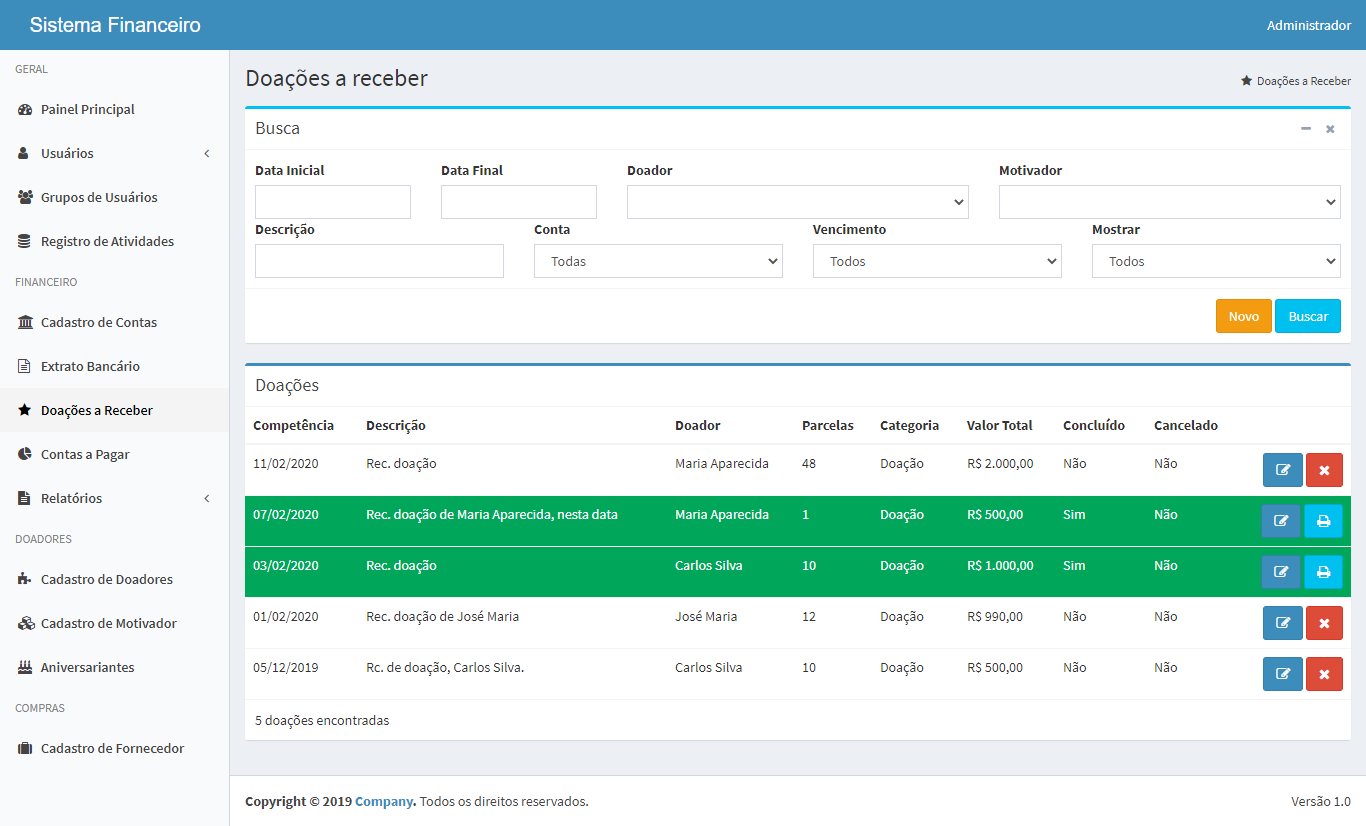Viewport: 1366px width, 826px height.
Task: Delete the José Maria donation entry
Action: point(1324,623)
